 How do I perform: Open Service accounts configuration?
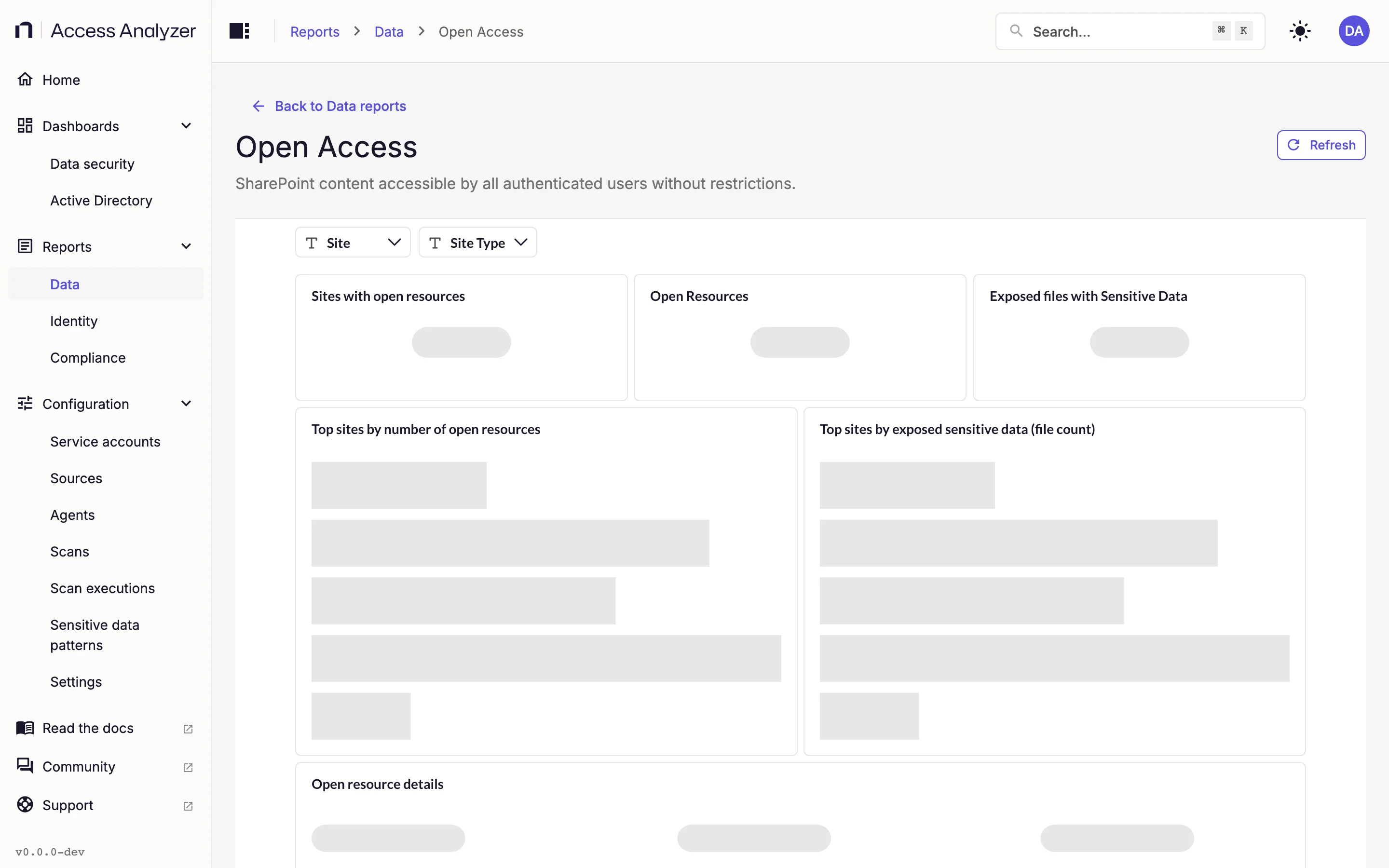point(106,441)
